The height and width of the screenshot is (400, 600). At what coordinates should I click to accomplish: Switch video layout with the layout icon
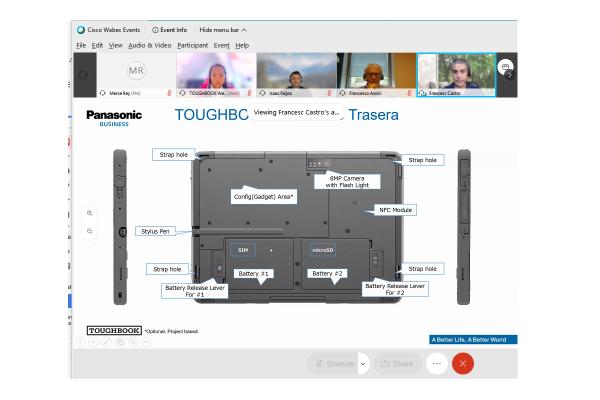pyautogui.click(x=505, y=67)
